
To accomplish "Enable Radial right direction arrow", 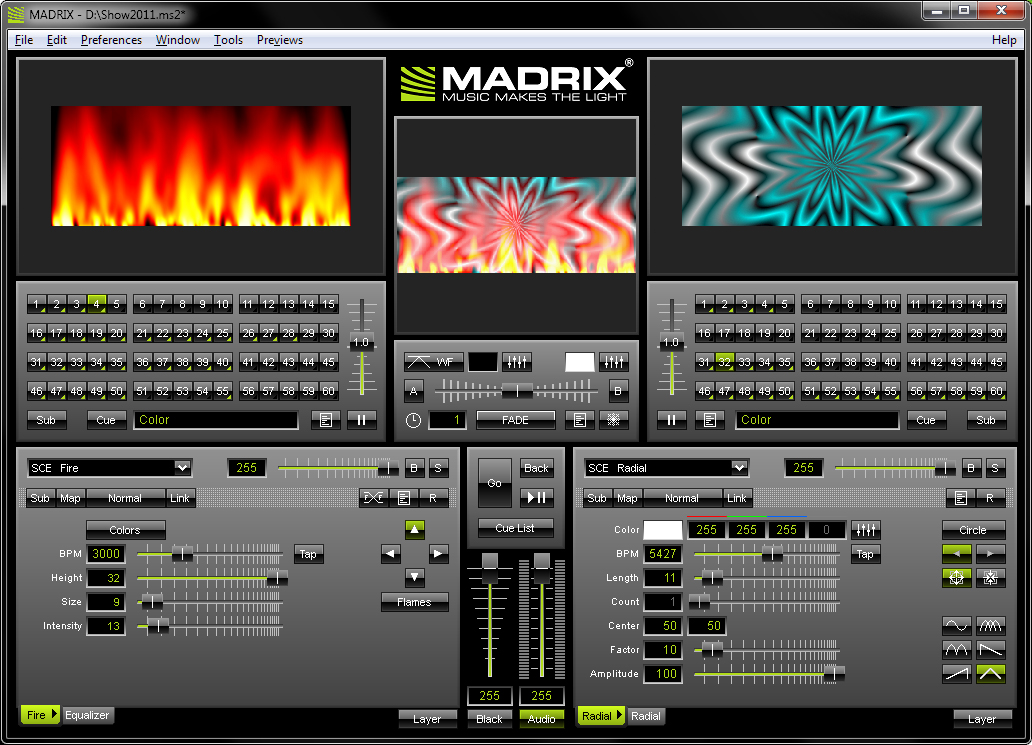I will coord(991,553).
